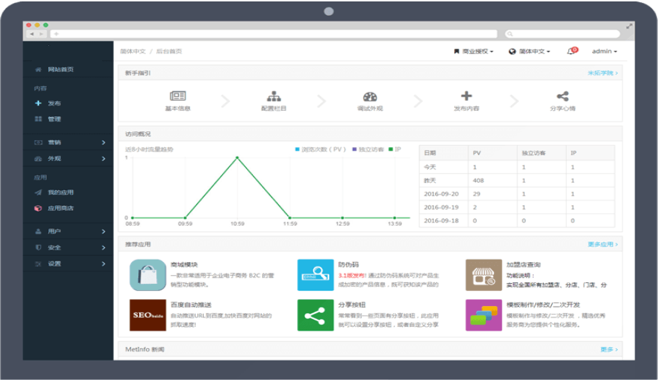Click the browser search field
Image resolution: width=658 pixels, height=382 pixels.
[562, 34]
